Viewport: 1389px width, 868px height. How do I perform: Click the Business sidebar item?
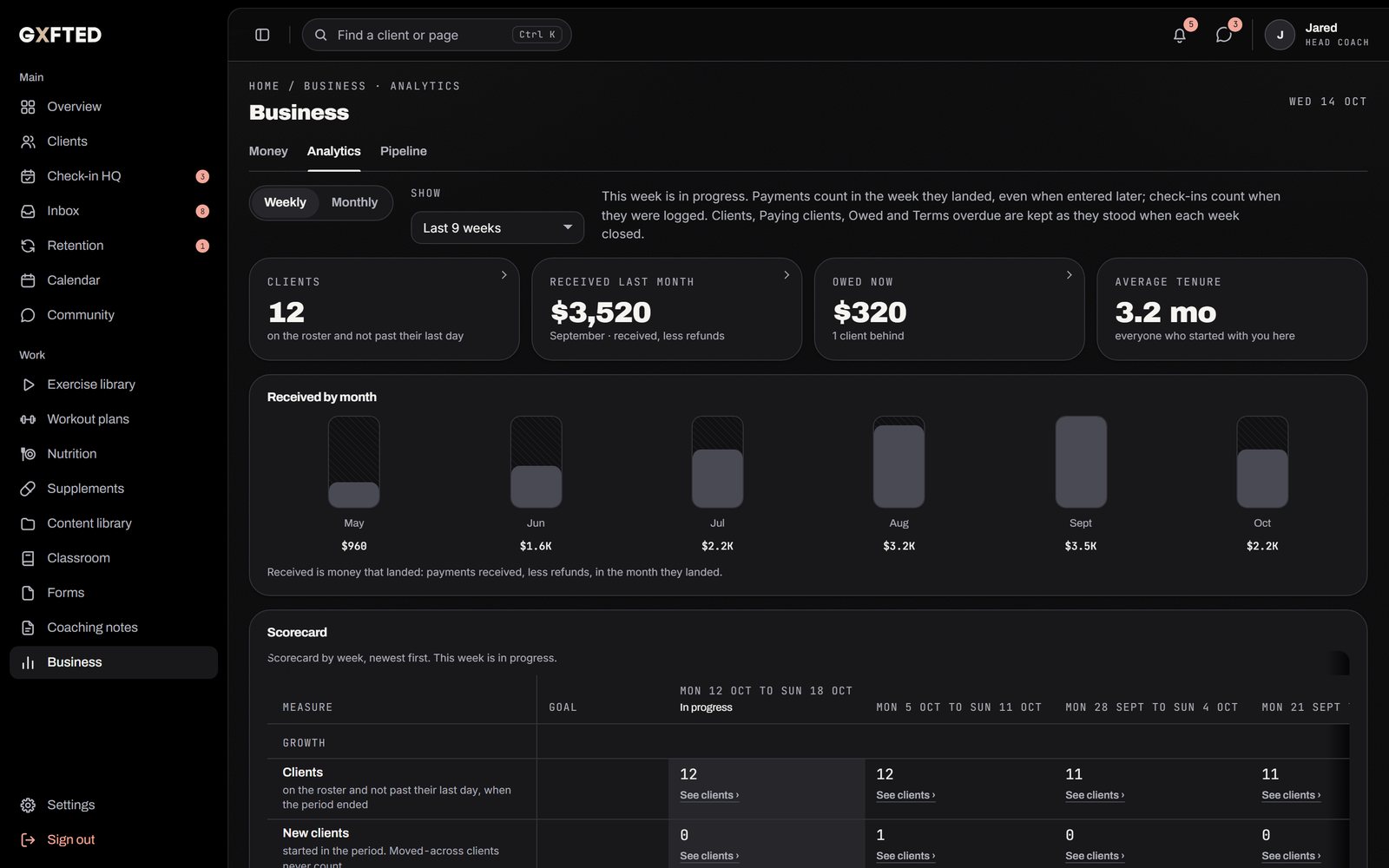(x=114, y=662)
